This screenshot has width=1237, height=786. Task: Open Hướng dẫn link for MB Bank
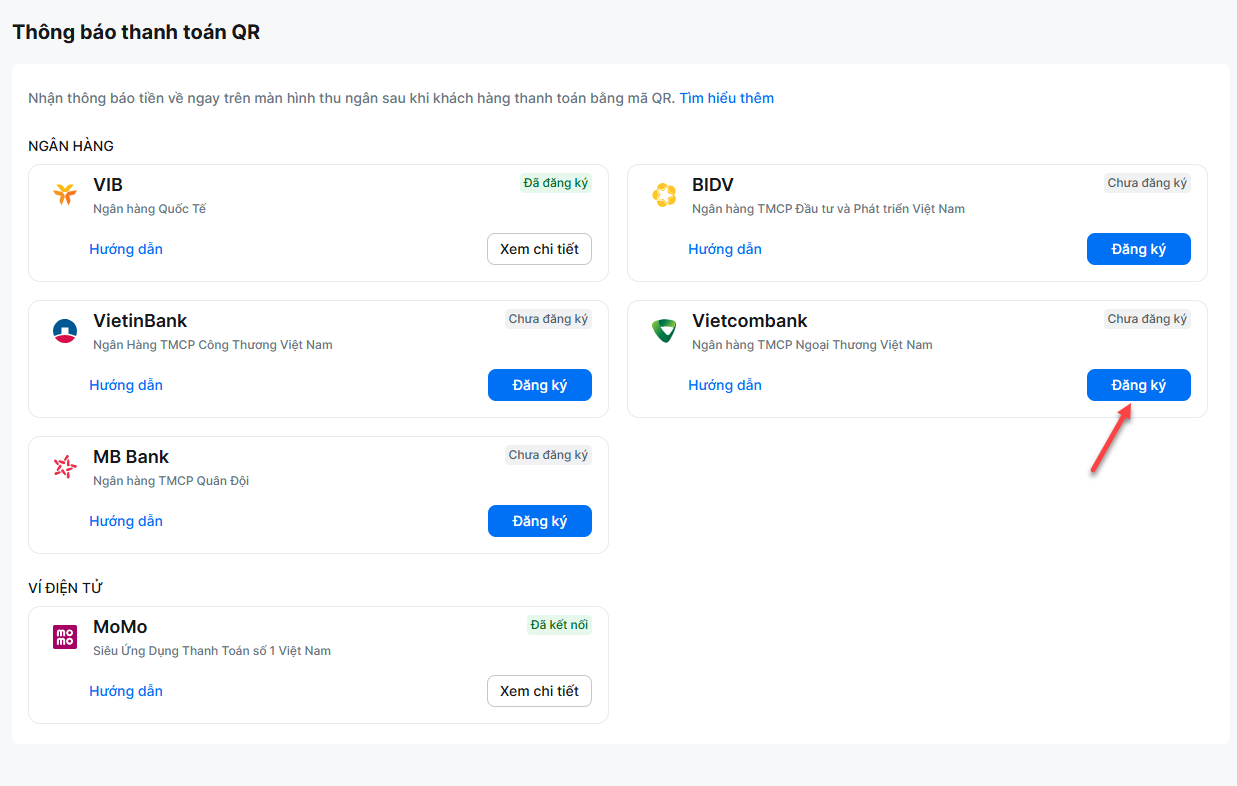click(126, 521)
